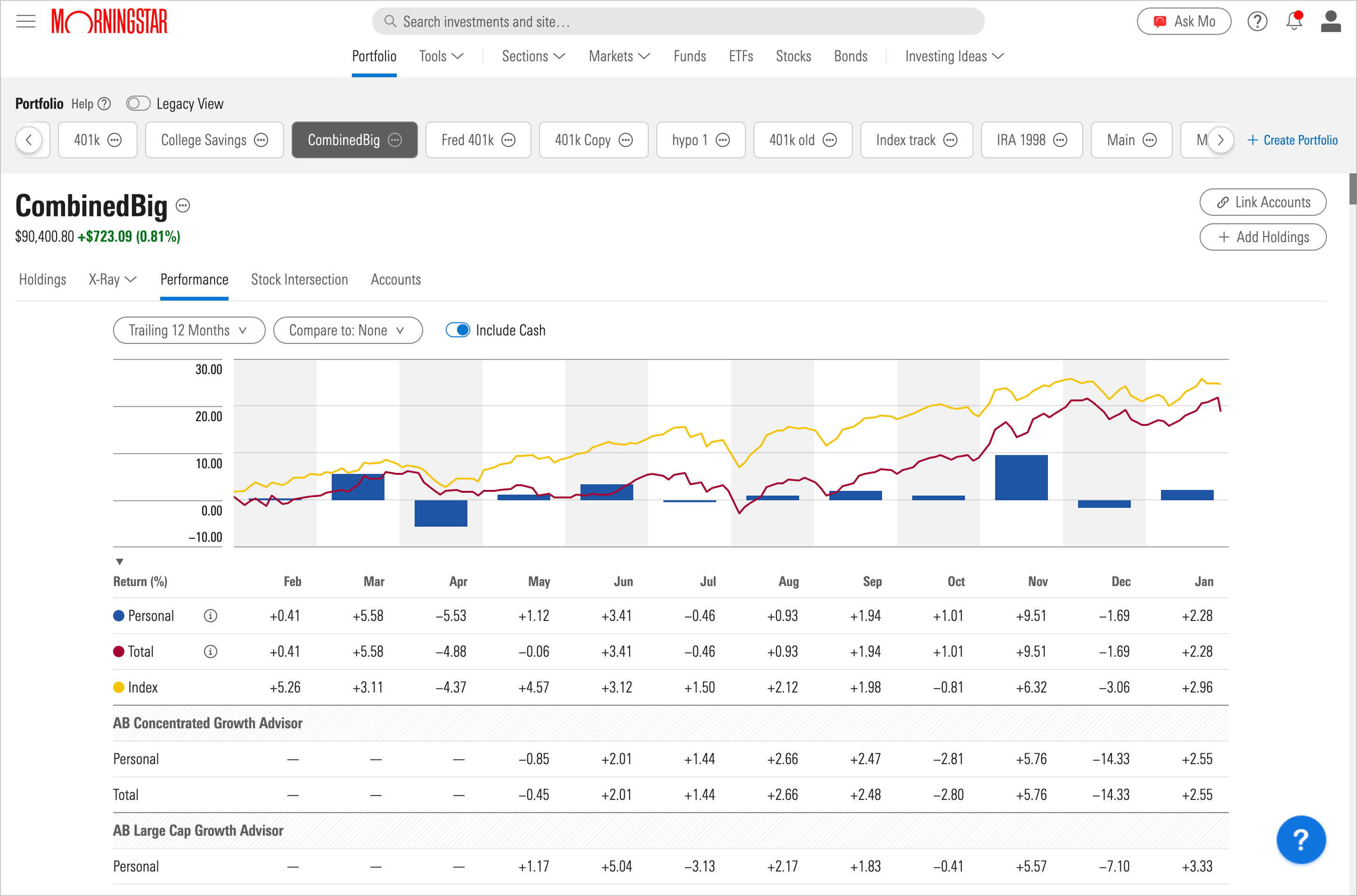Click the search investments input field

(x=678, y=22)
